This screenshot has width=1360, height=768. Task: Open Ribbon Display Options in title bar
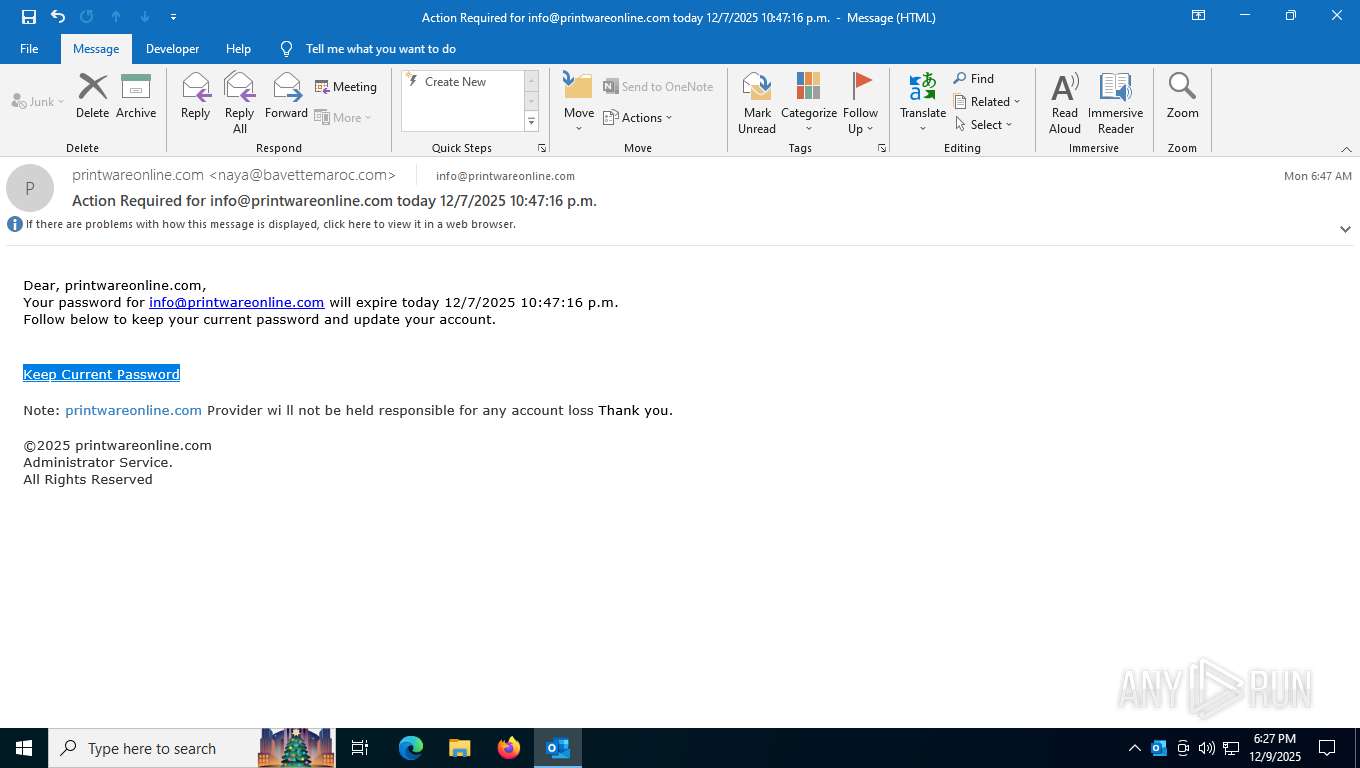click(x=1198, y=16)
